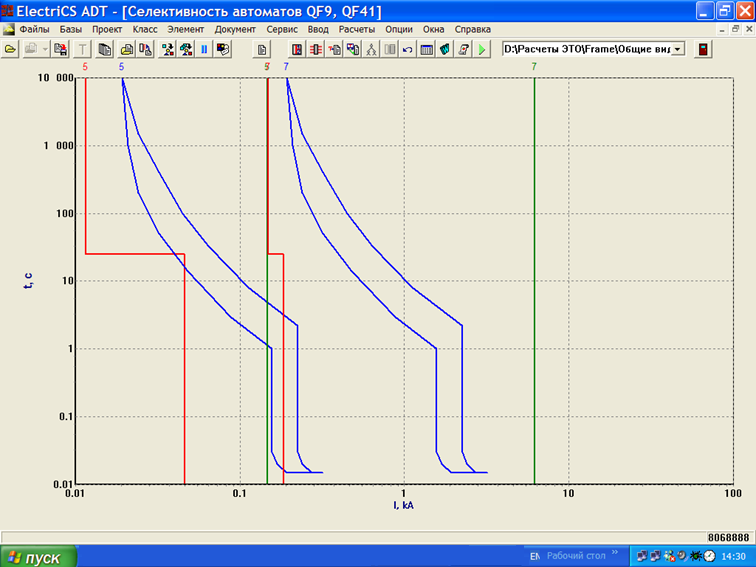This screenshot has width=756, height=567.
Task: Click the colored squares link toolbar icon
Action: (x=223, y=49)
